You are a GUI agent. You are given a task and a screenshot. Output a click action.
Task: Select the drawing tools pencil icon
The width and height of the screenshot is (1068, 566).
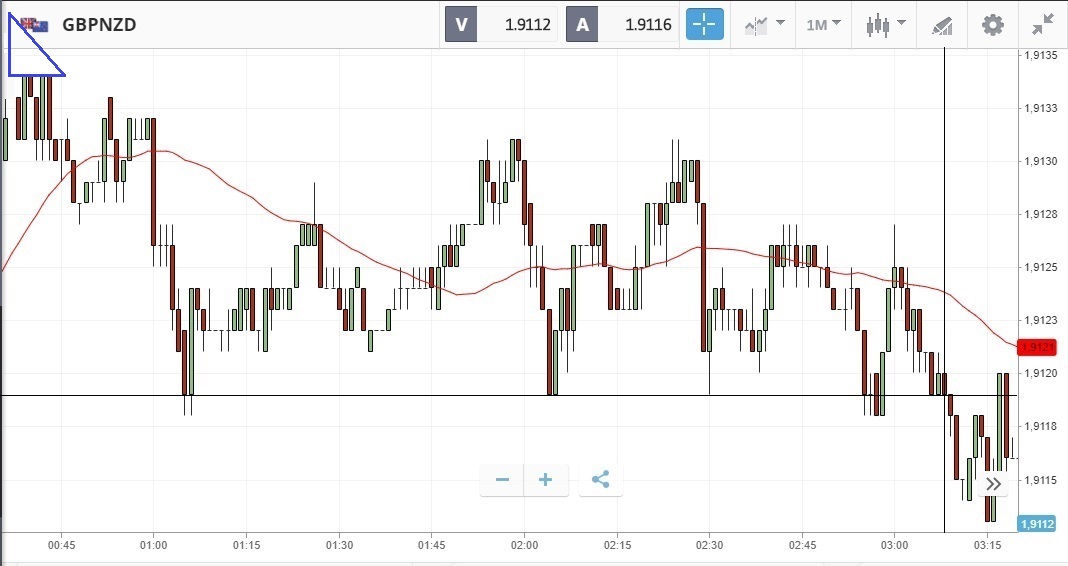[x=942, y=24]
